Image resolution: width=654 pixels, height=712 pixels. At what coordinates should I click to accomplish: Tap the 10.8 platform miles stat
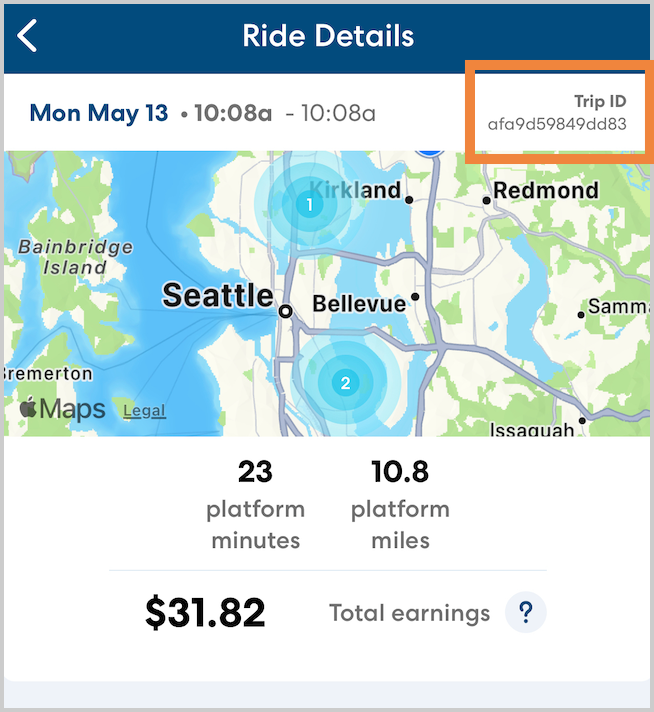pos(400,505)
